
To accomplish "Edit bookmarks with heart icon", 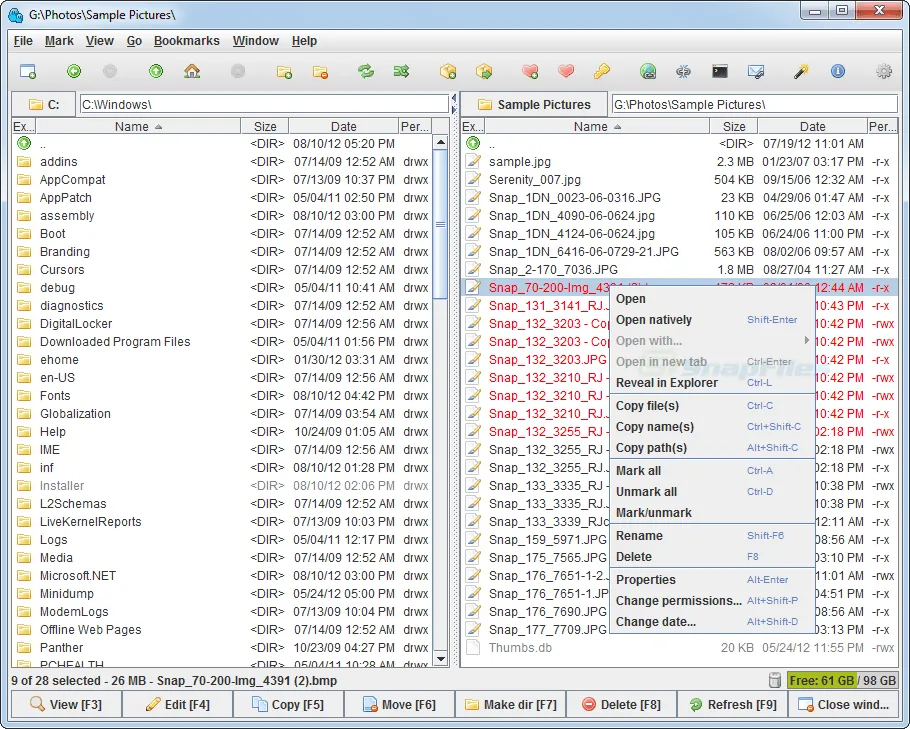I will (566, 71).
